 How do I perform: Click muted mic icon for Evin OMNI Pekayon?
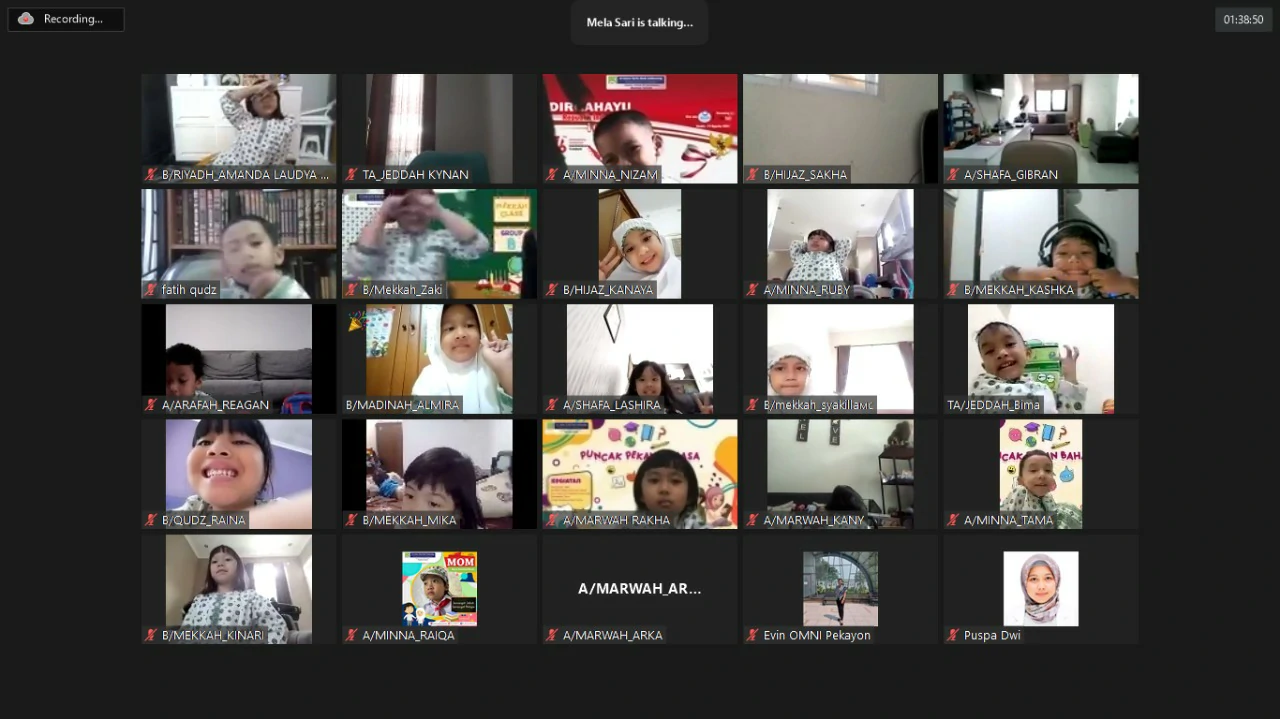(x=753, y=635)
